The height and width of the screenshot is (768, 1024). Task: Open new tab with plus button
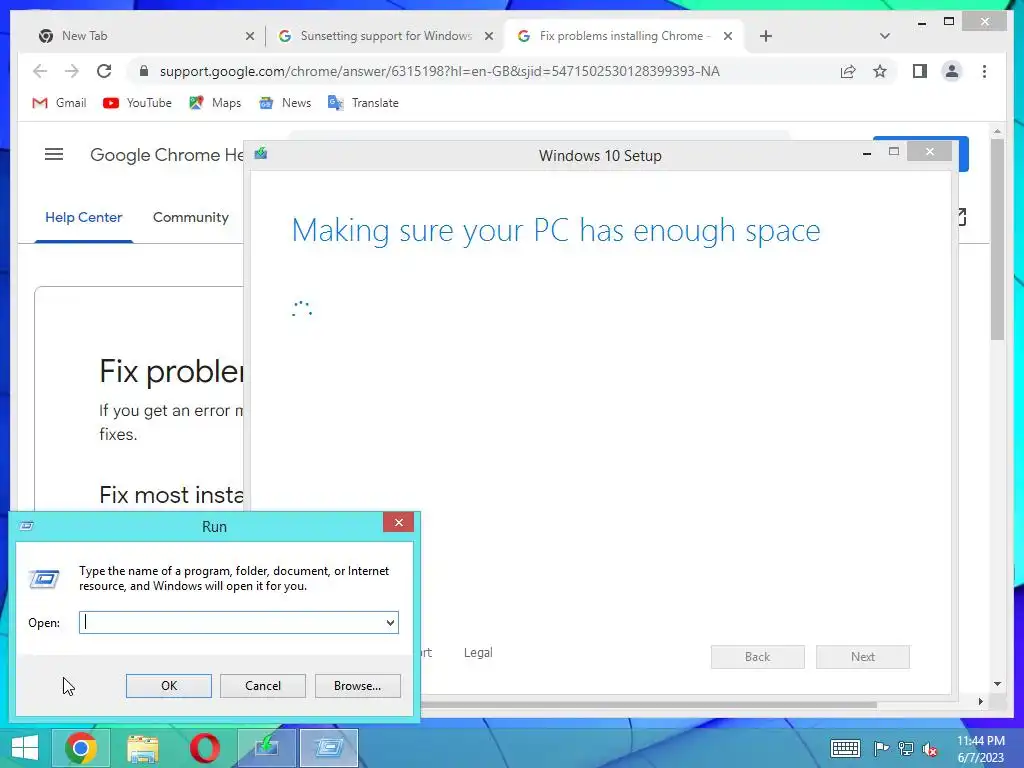766,36
